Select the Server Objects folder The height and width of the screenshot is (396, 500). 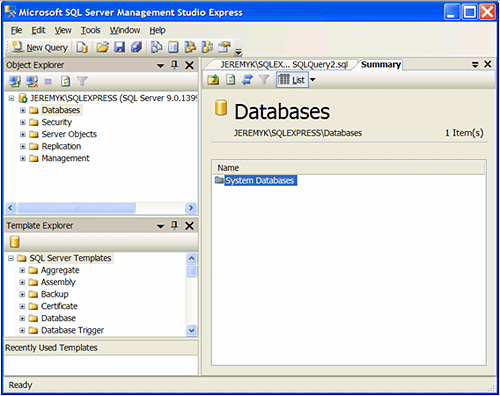tap(69, 134)
